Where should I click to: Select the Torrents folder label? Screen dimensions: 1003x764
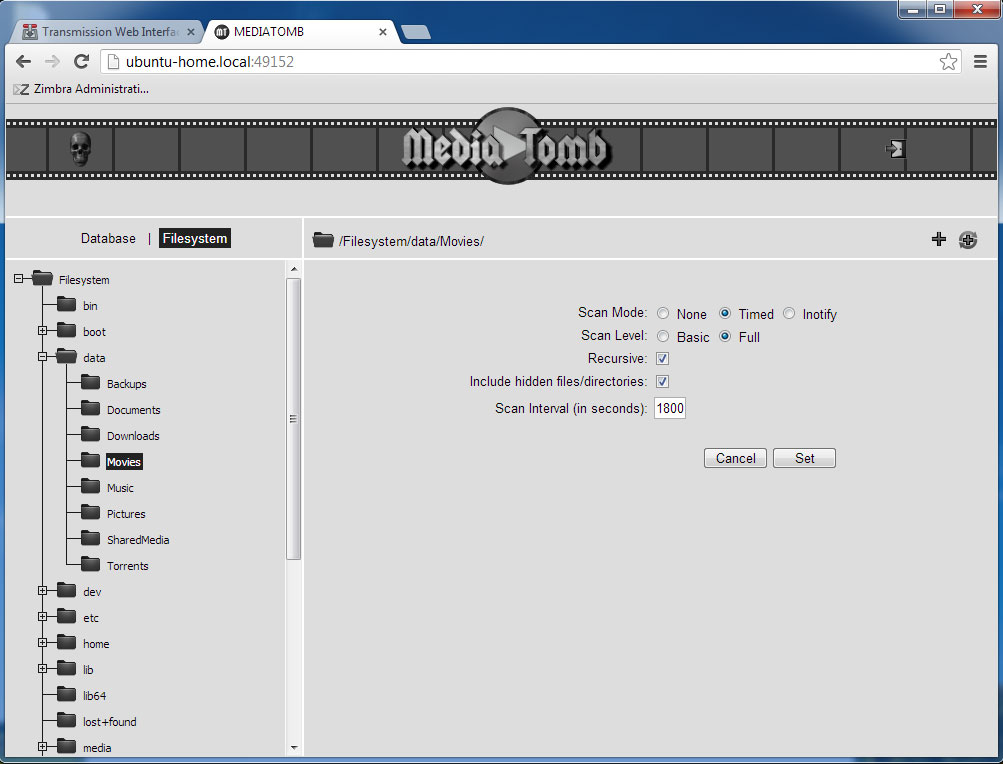point(127,566)
